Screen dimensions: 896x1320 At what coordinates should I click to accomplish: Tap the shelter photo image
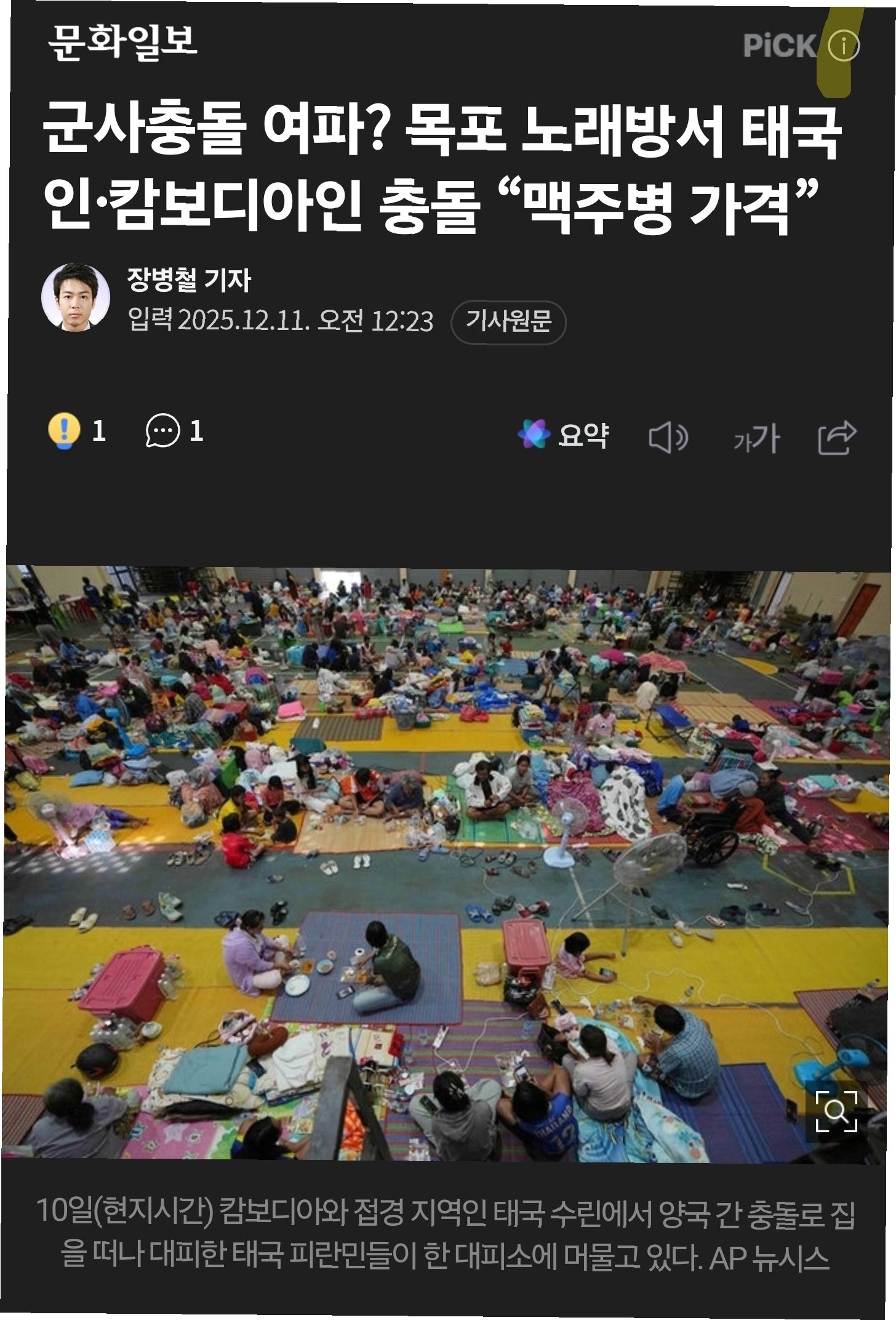[x=447, y=864]
